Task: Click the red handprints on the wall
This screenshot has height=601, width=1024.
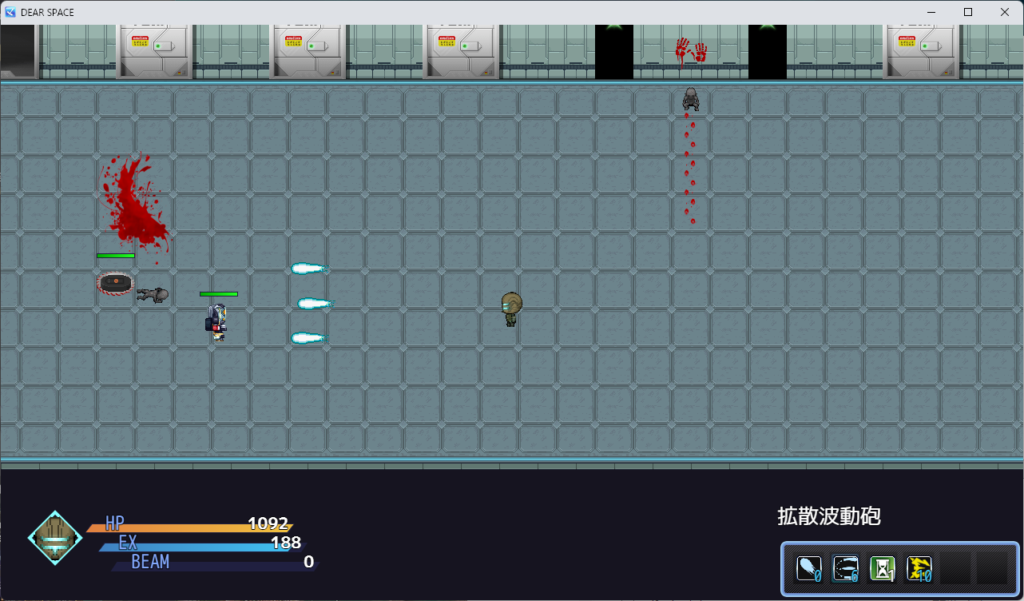Action: [x=690, y=50]
